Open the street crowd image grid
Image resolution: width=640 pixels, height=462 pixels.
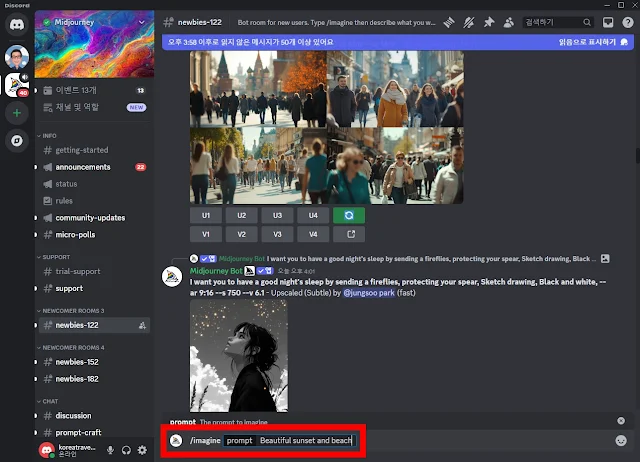pos(327,127)
